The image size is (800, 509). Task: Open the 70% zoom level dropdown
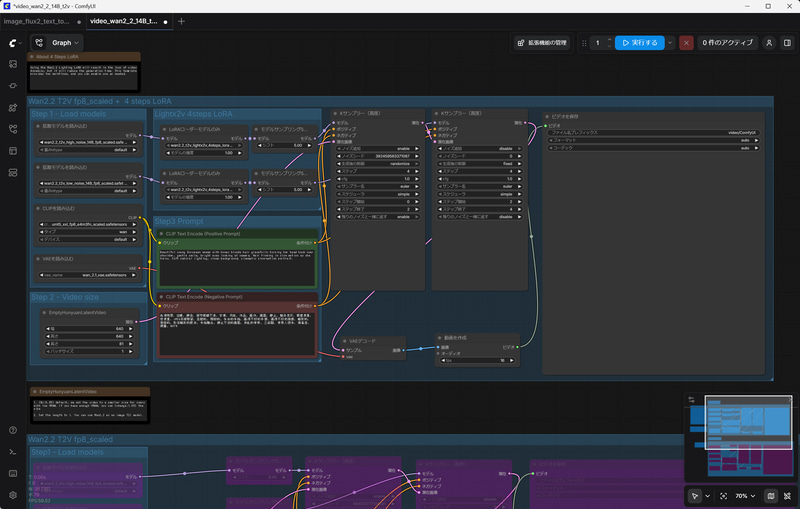tap(746, 495)
